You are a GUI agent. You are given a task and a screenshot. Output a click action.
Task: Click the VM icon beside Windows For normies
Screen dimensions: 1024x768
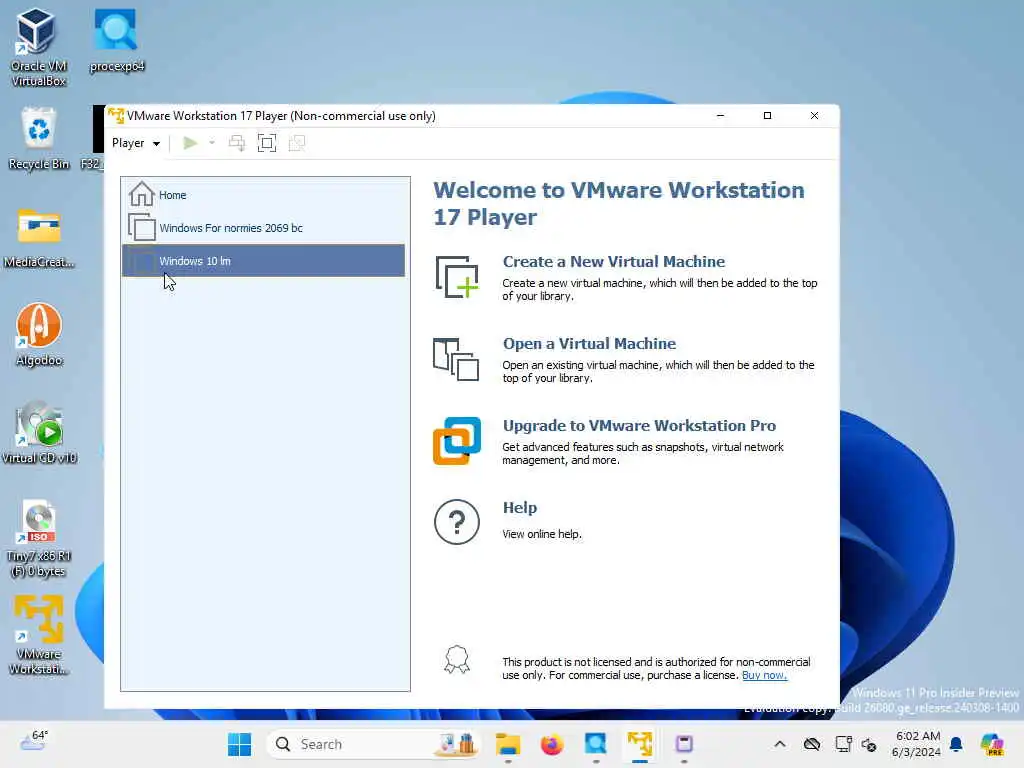(142, 227)
